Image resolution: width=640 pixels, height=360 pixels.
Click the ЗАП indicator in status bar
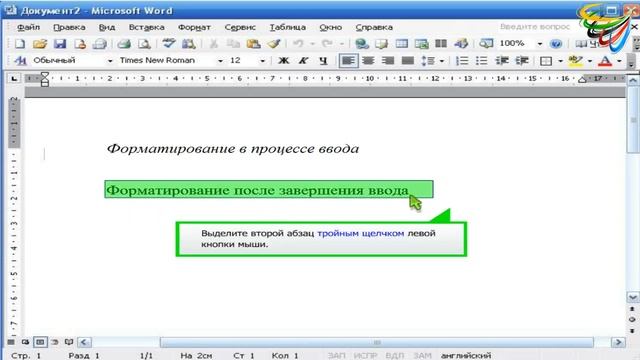tap(336, 356)
